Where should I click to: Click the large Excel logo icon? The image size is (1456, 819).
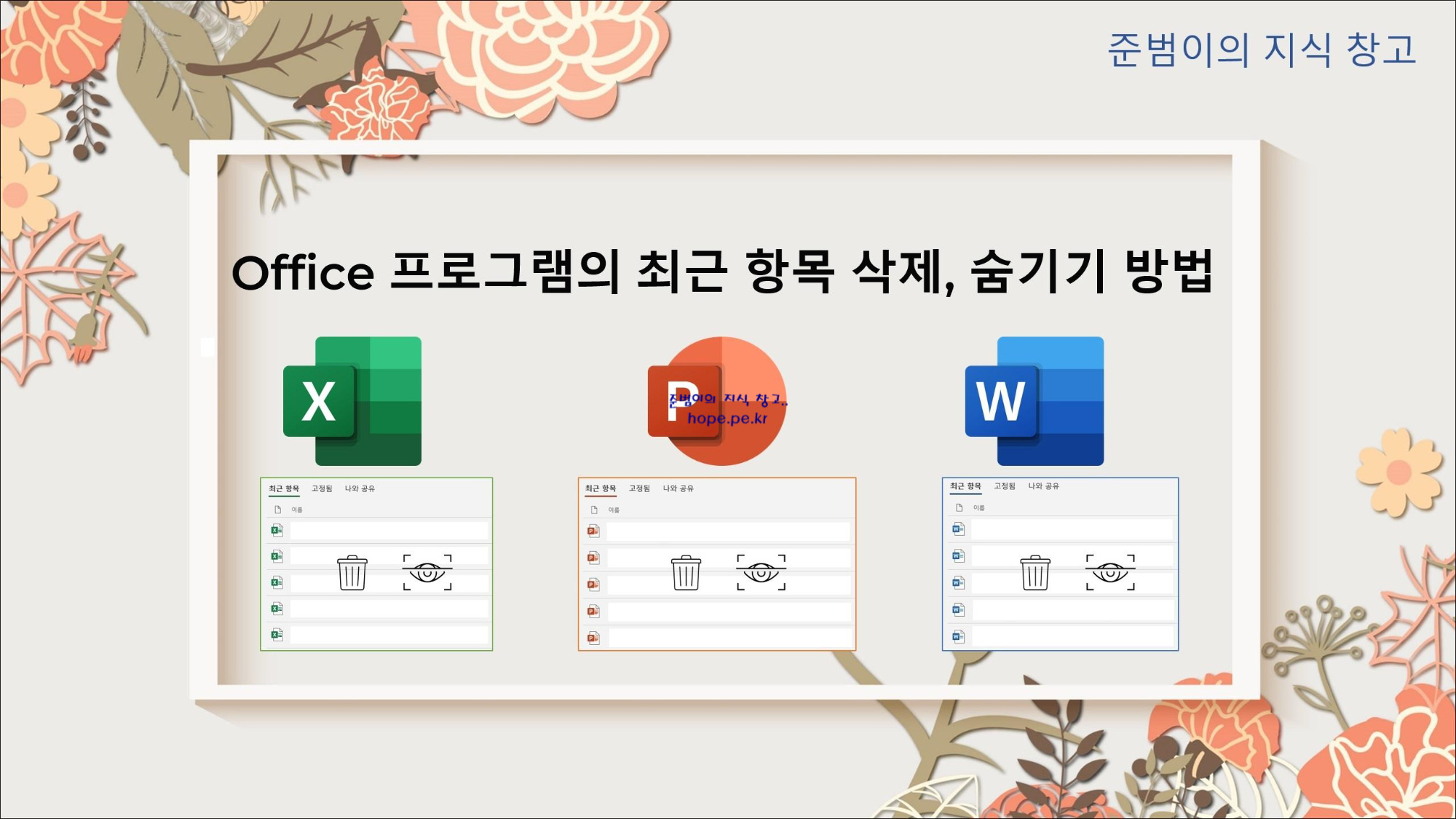point(352,400)
